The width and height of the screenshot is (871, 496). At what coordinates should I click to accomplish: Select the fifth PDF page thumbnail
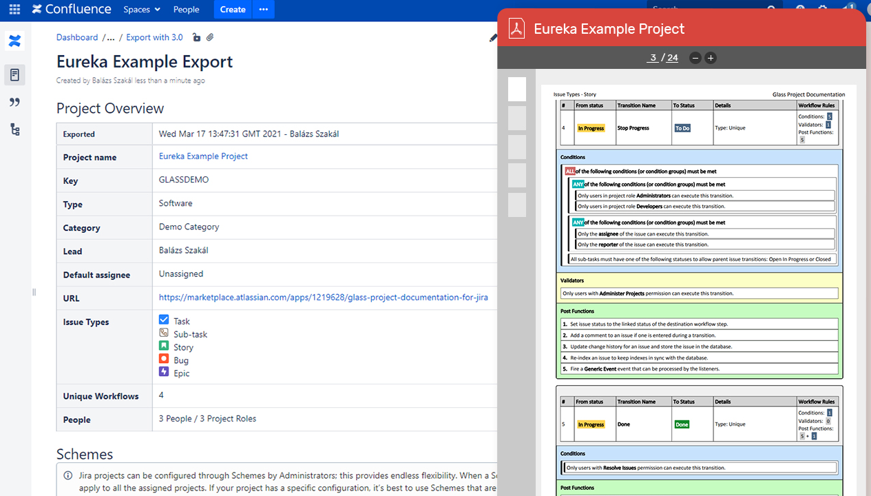coord(517,204)
